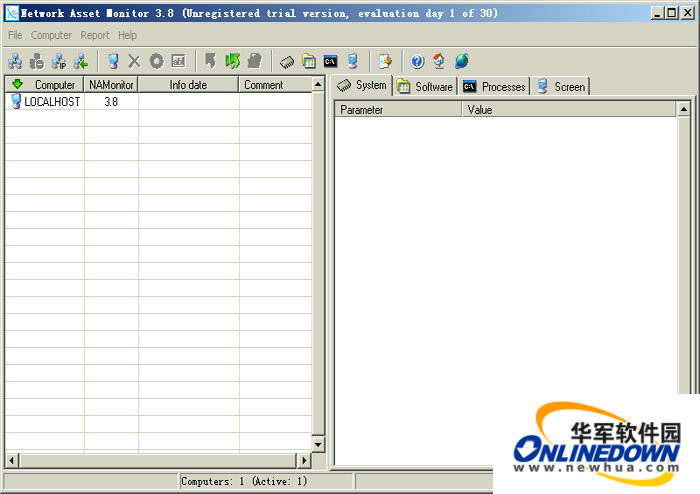Click the Parameter column header

pyautogui.click(x=398, y=109)
